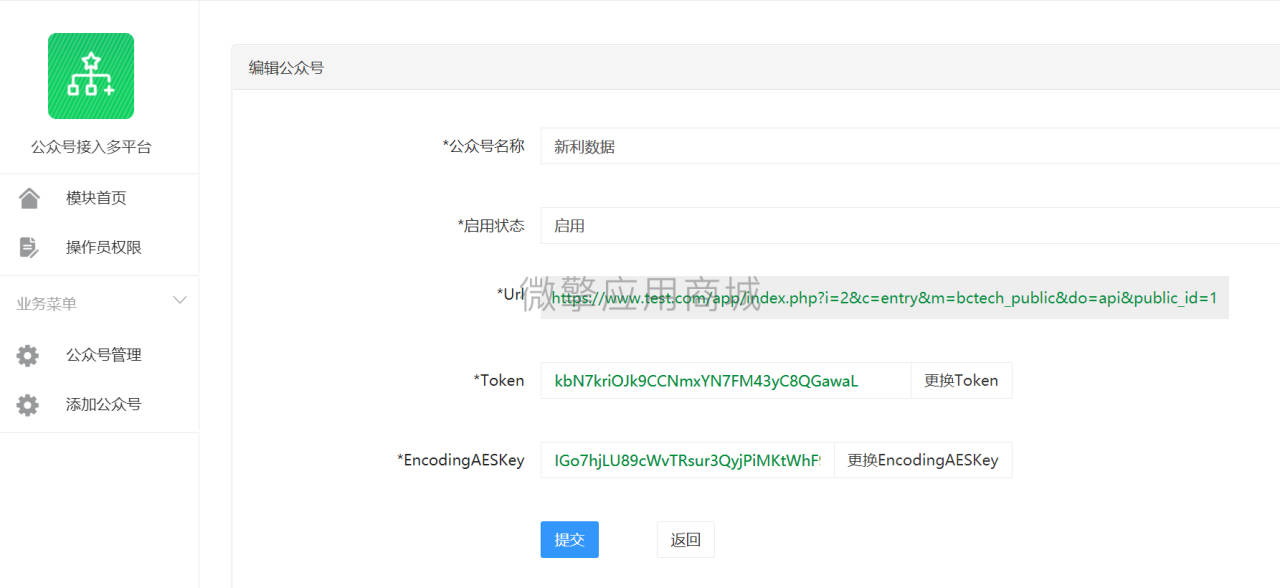Image resolution: width=1280 pixels, height=588 pixels.
Task: Click the document edit icon beside 操作员权限
Action: [29, 247]
